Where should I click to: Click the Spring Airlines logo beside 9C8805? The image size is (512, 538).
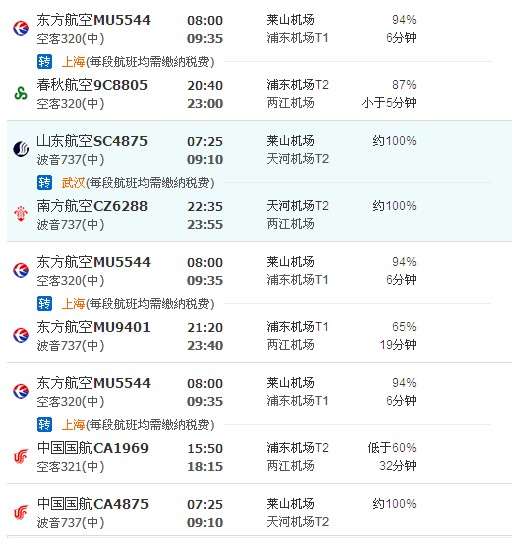tap(21, 93)
